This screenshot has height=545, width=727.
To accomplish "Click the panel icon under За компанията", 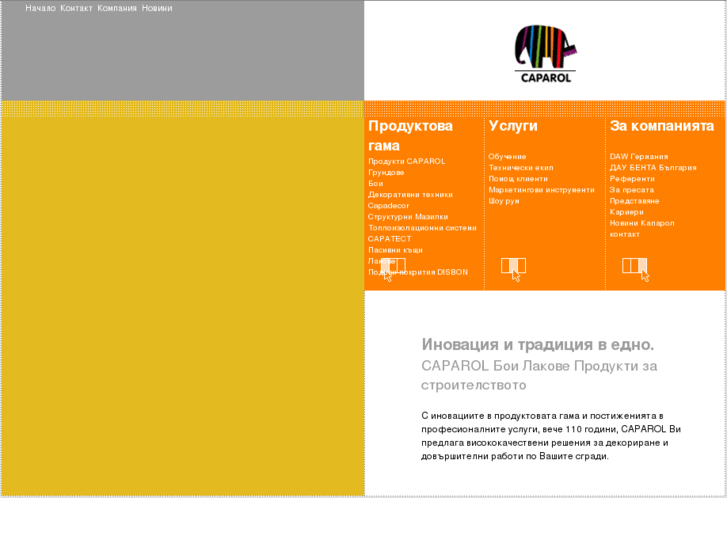I will 635,269.
